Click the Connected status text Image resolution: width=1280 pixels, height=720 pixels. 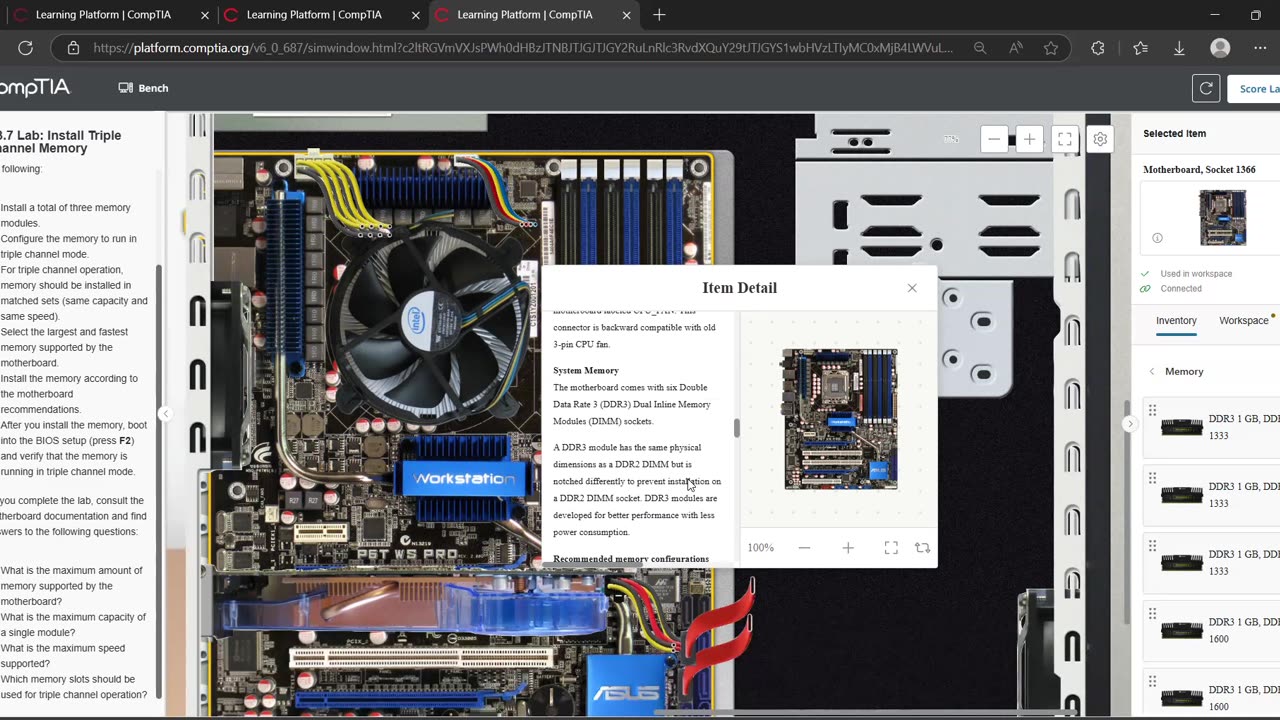pos(1181,288)
